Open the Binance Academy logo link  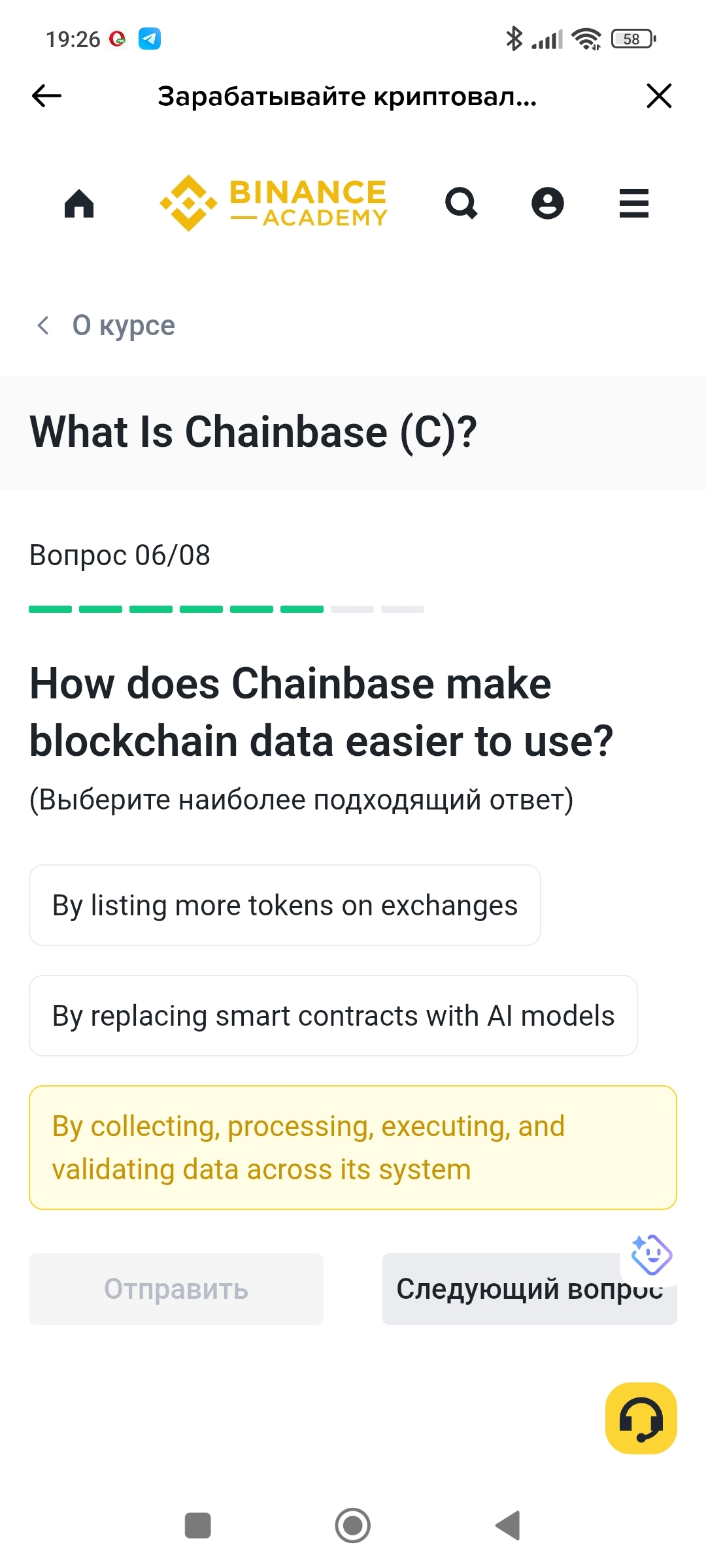point(274,203)
